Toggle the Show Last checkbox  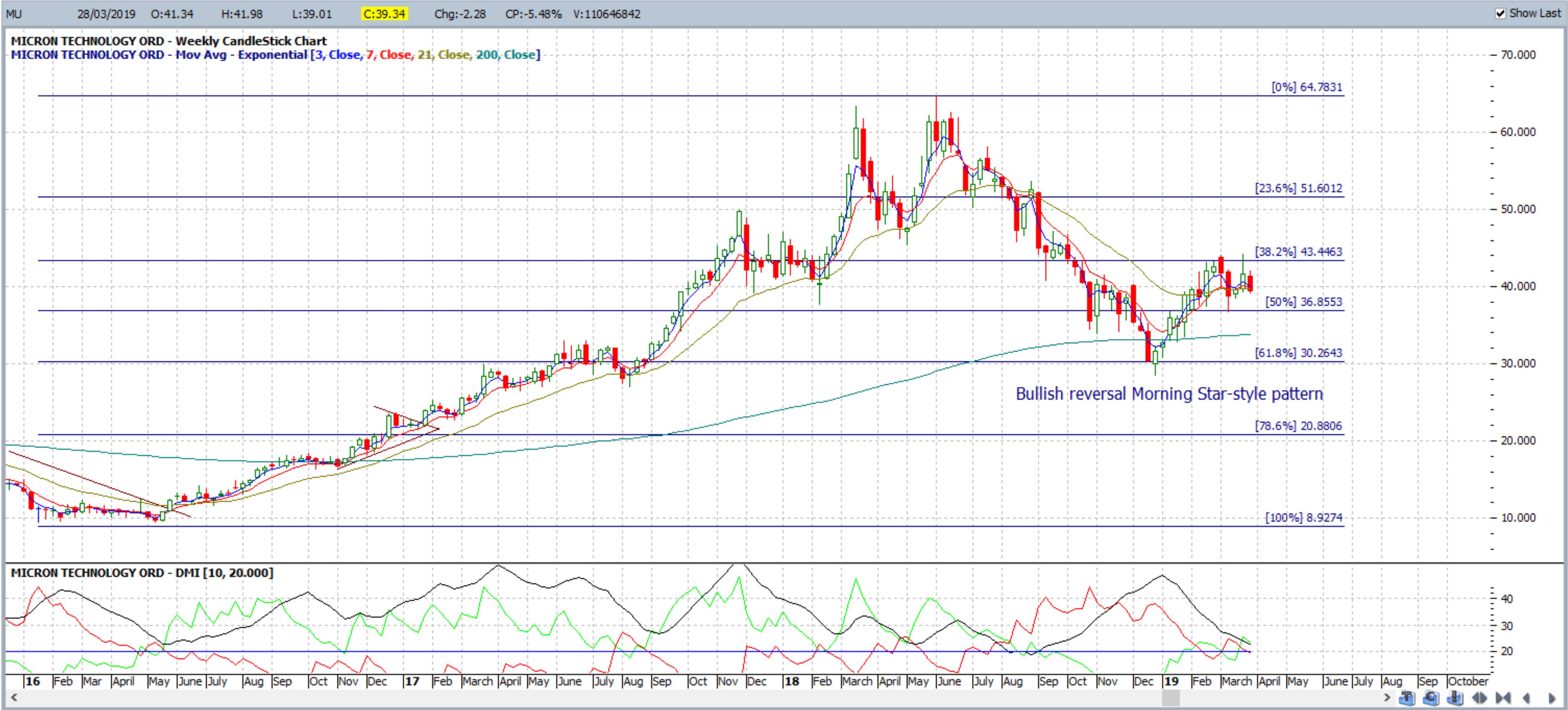(1500, 13)
